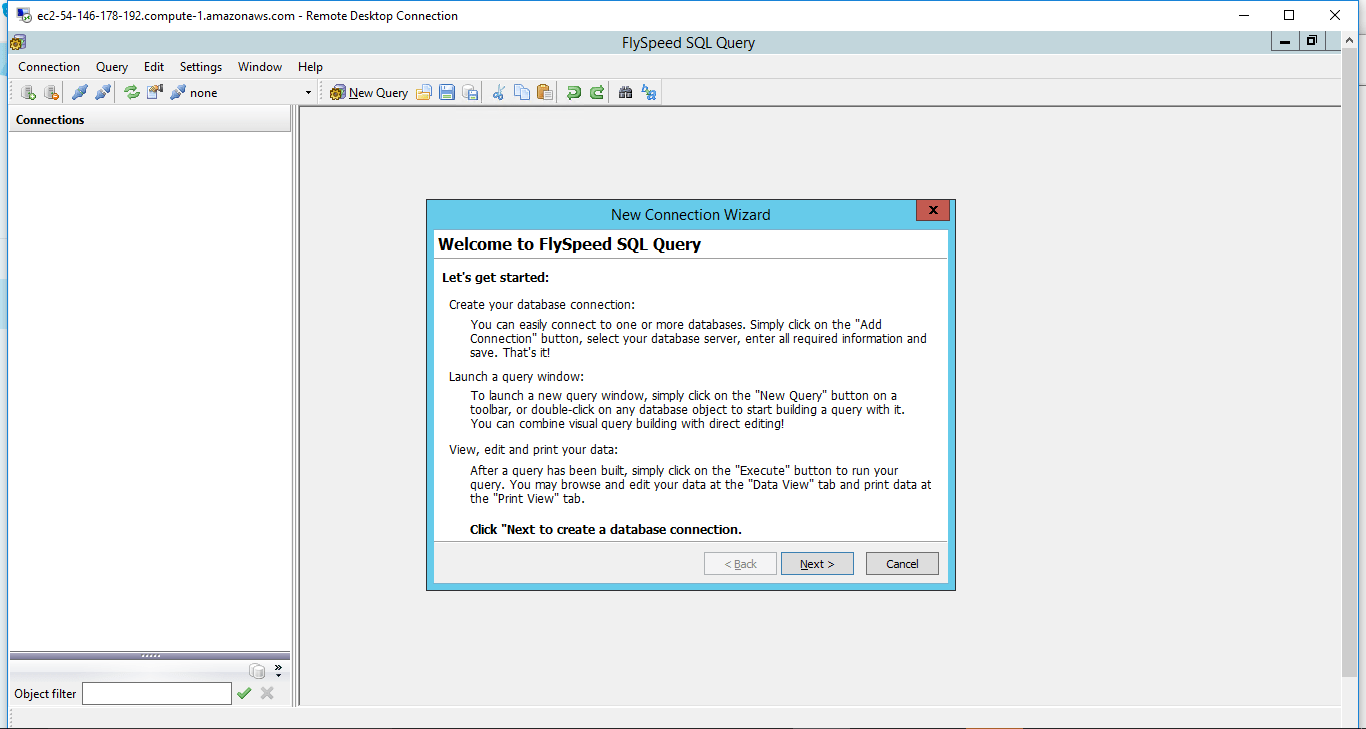Click the Find binoculars icon
Viewport: 1366px width, 729px height.
click(x=625, y=92)
